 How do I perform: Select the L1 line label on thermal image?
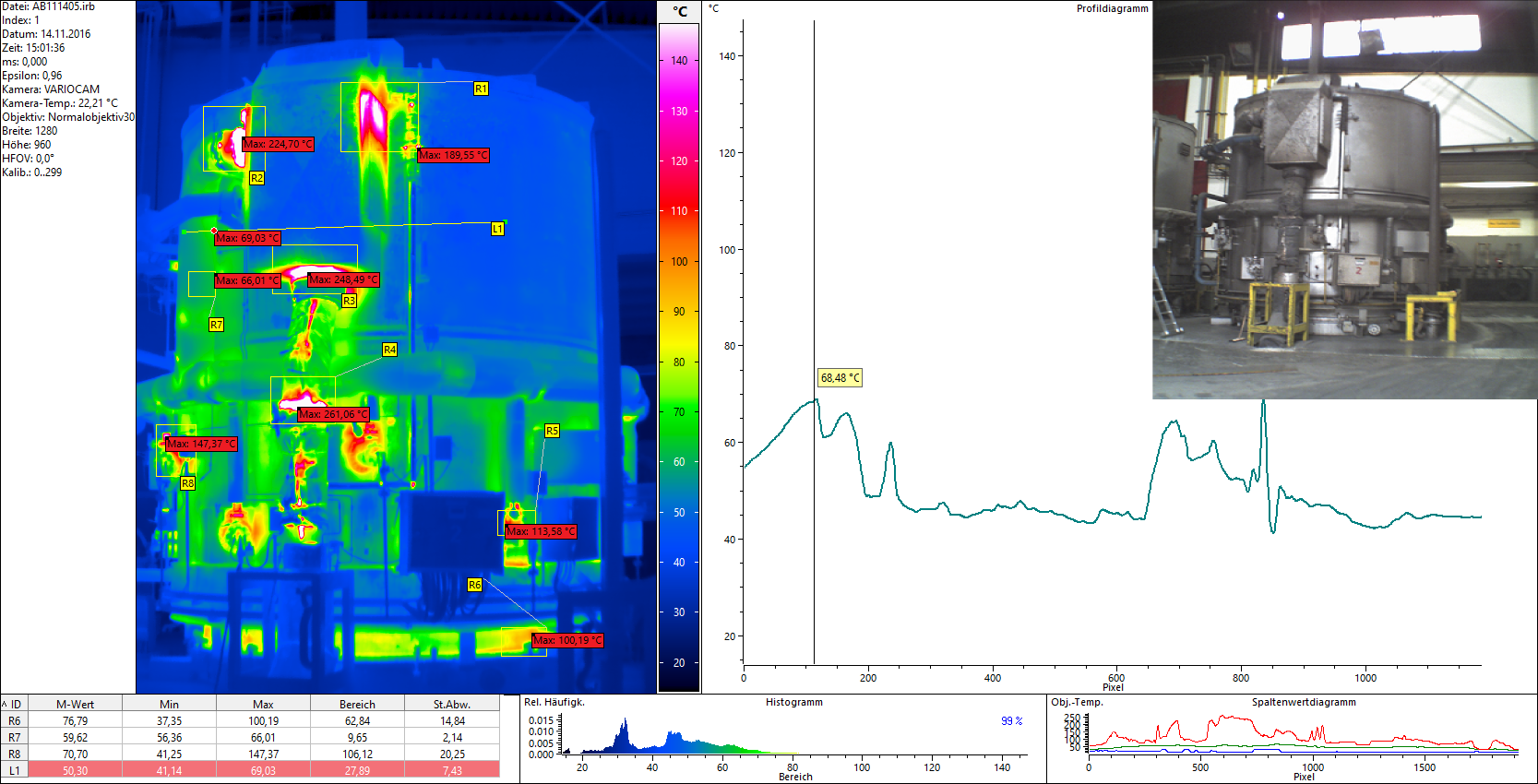(497, 229)
